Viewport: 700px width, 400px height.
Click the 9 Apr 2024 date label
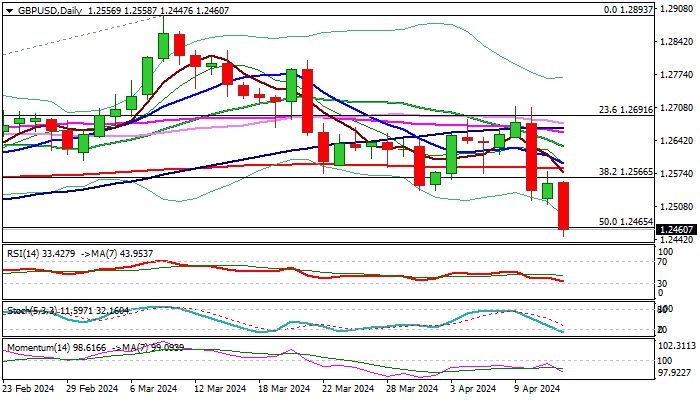tap(535, 390)
